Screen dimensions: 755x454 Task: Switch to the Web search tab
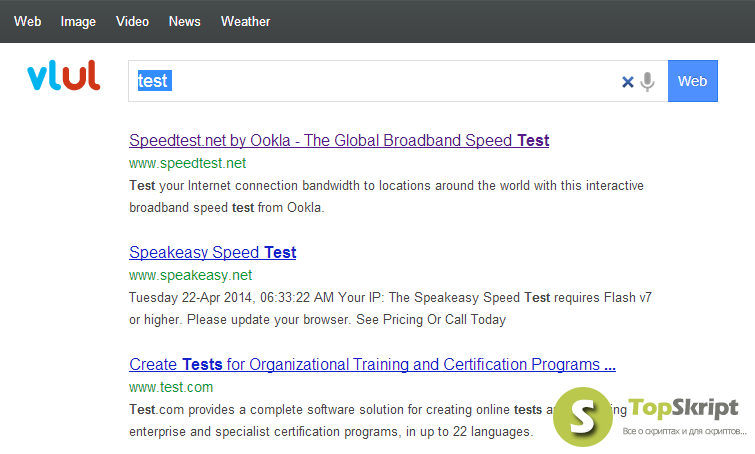tap(27, 22)
